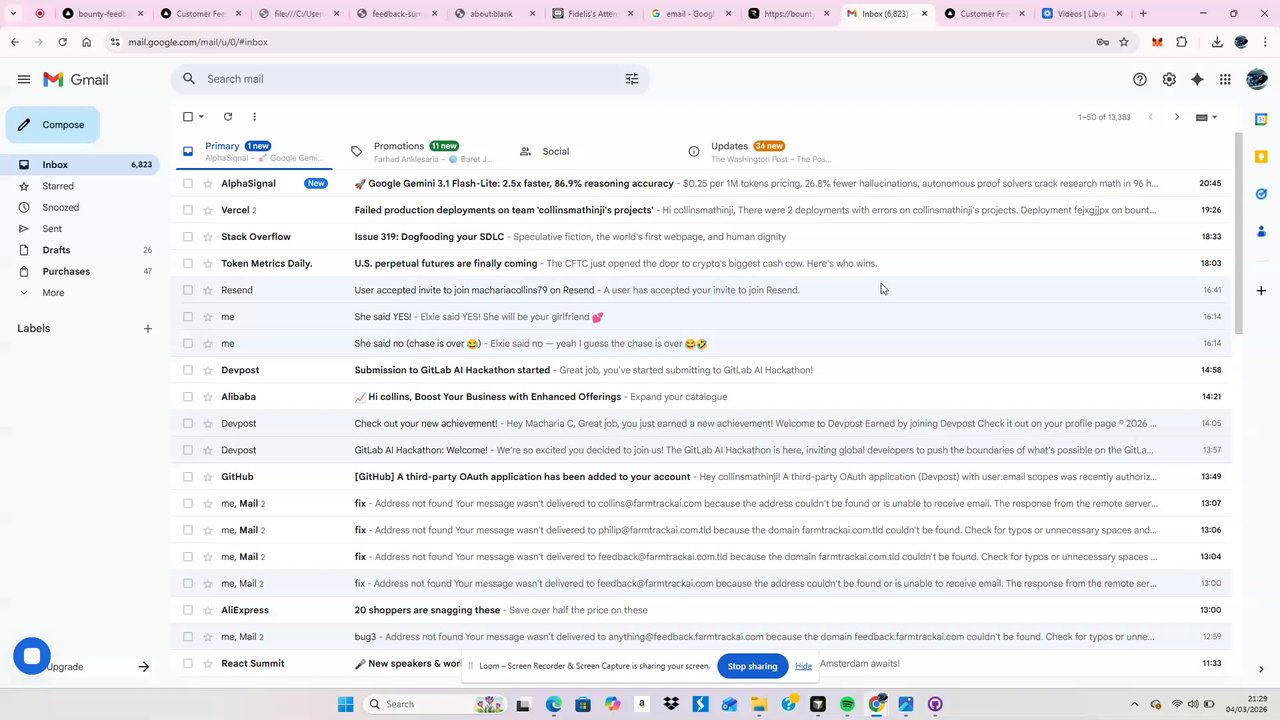
Task: Open the More options menu beside Refresh
Action: point(254,117)
